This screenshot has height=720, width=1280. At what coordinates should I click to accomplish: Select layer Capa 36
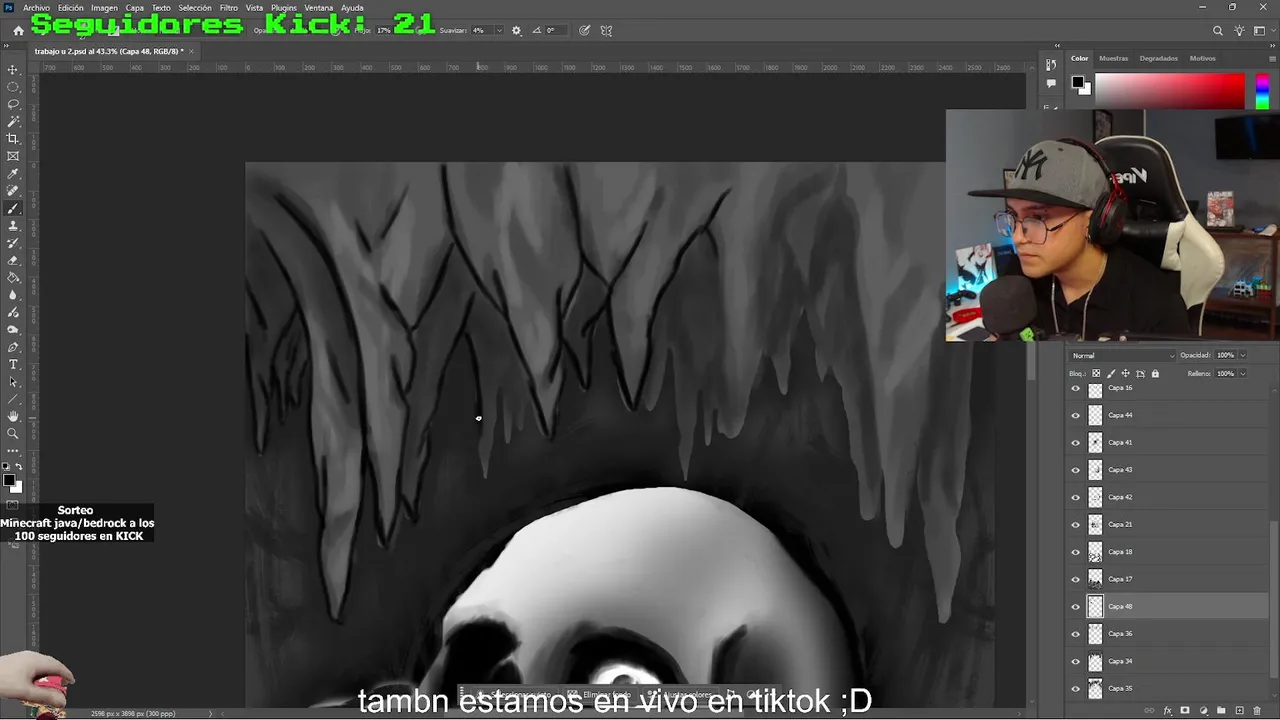(x=1166, y=634)
